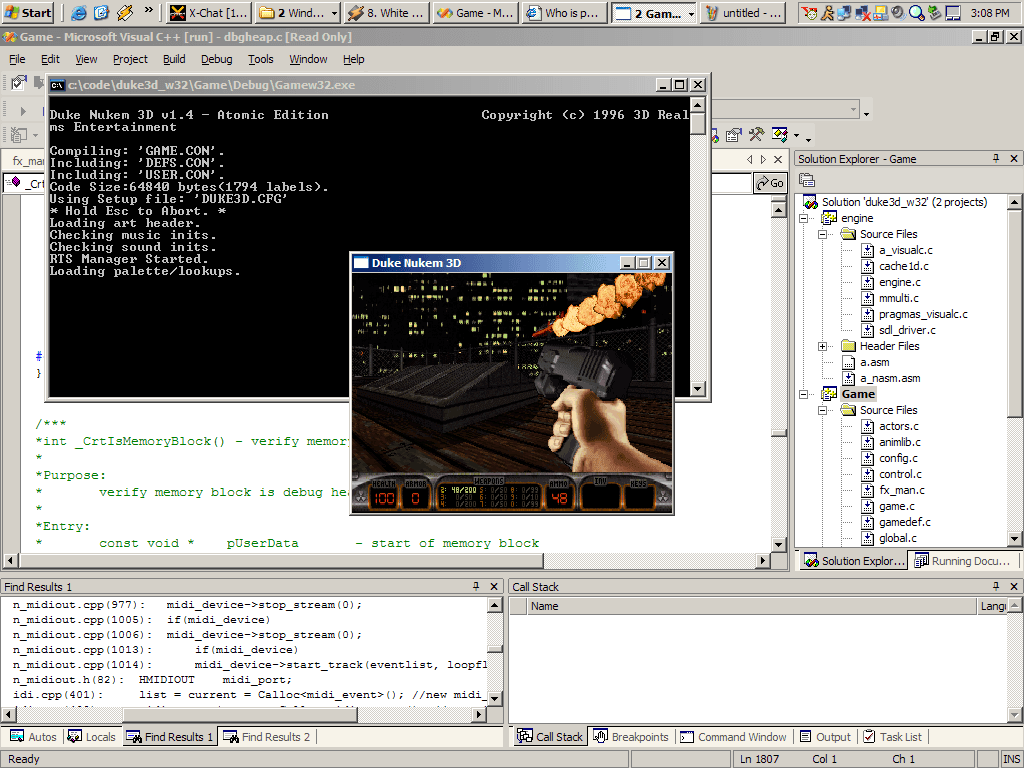Select Solution 'duke3d_w32' root node
The width and height of the screenshot is (1024, 768).
pyautogui.click(x=904, y=202)
